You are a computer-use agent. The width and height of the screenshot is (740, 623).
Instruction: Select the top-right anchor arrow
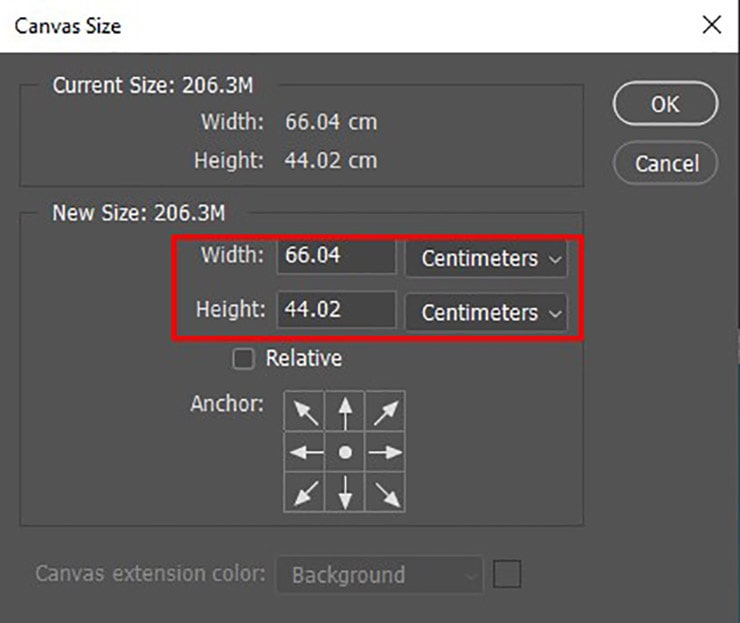tap(386, 411)
